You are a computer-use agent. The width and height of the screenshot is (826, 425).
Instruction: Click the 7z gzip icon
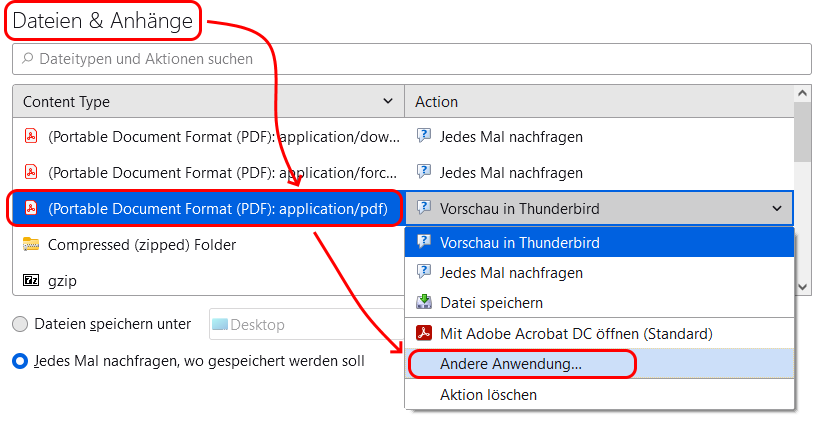31,280
